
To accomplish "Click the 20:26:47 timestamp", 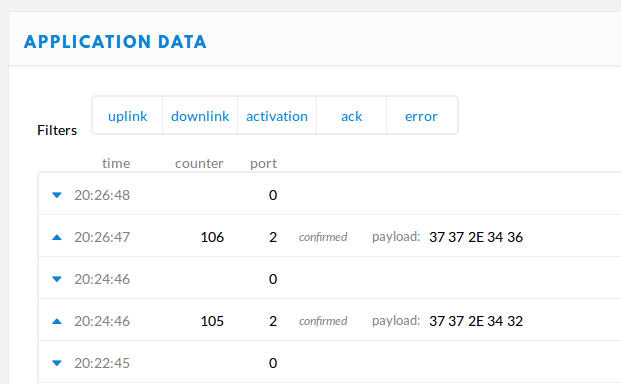I will [102, 237].
